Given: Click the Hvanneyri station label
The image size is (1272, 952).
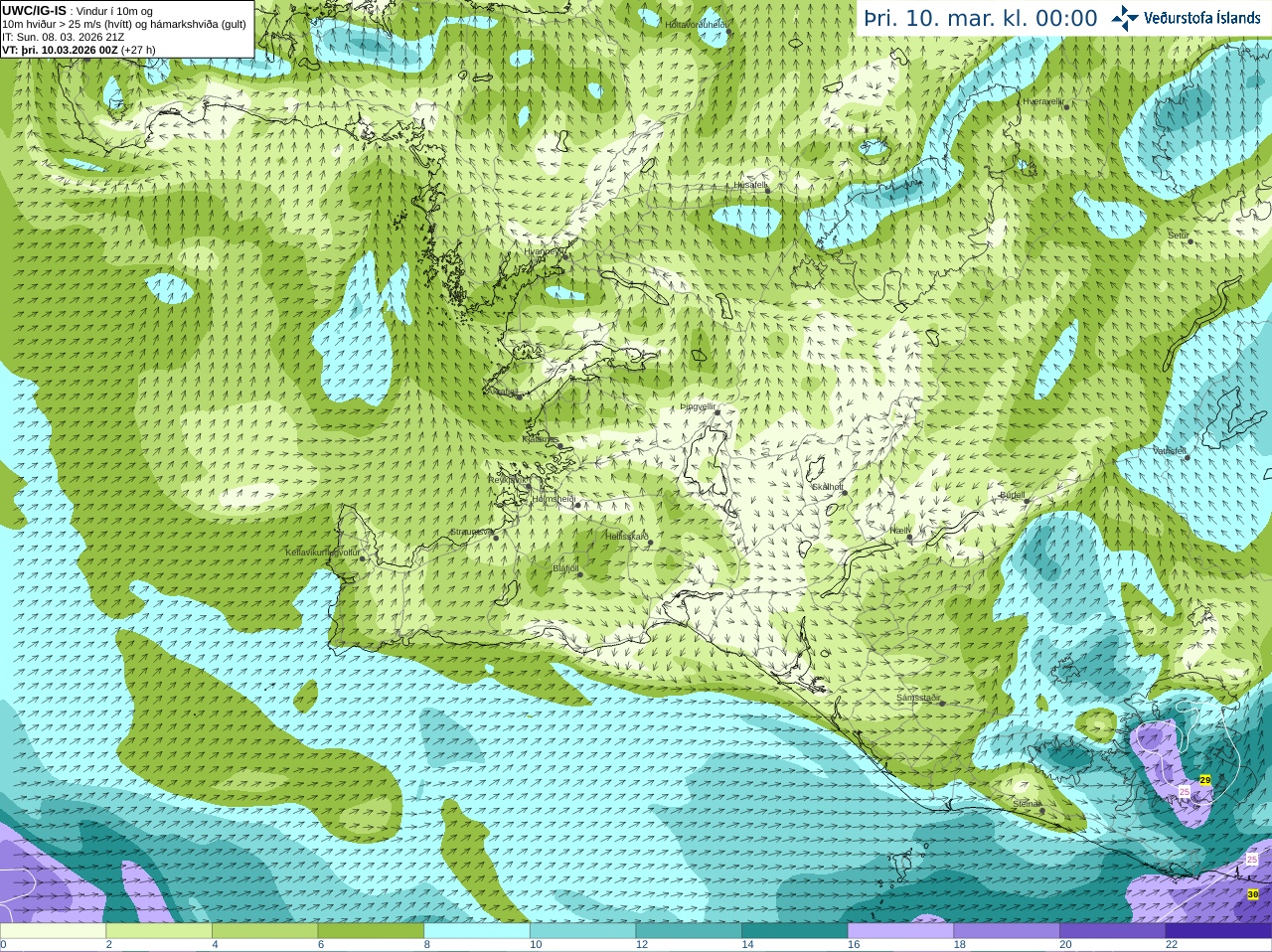Looking at the screenshot, I should point(544,251).
